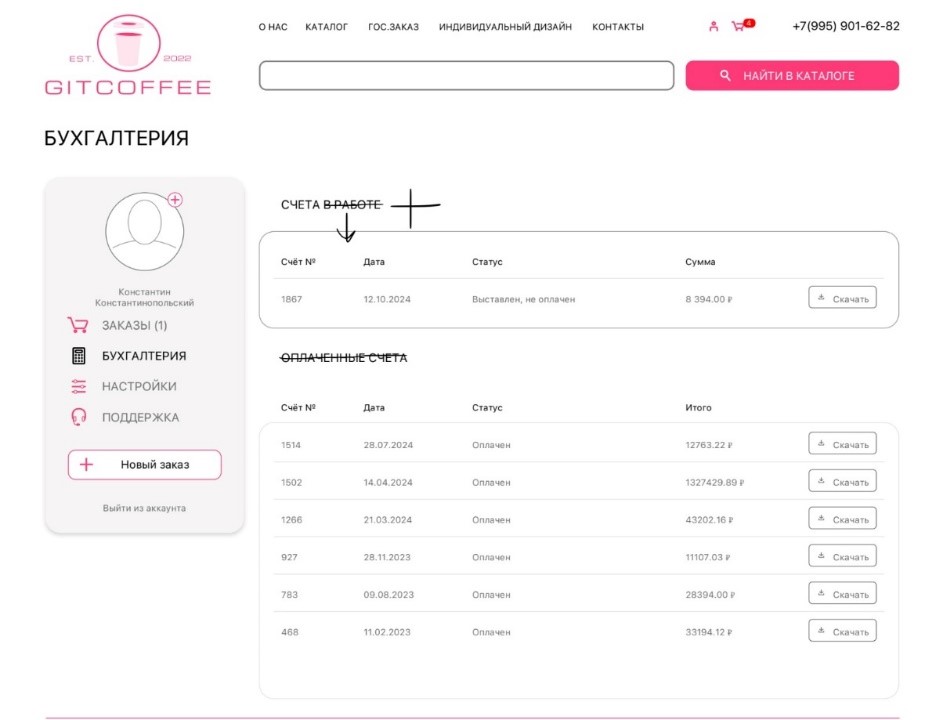Click the date 28.07.2024
Screen dimensions: 925x720
(388, 445)
